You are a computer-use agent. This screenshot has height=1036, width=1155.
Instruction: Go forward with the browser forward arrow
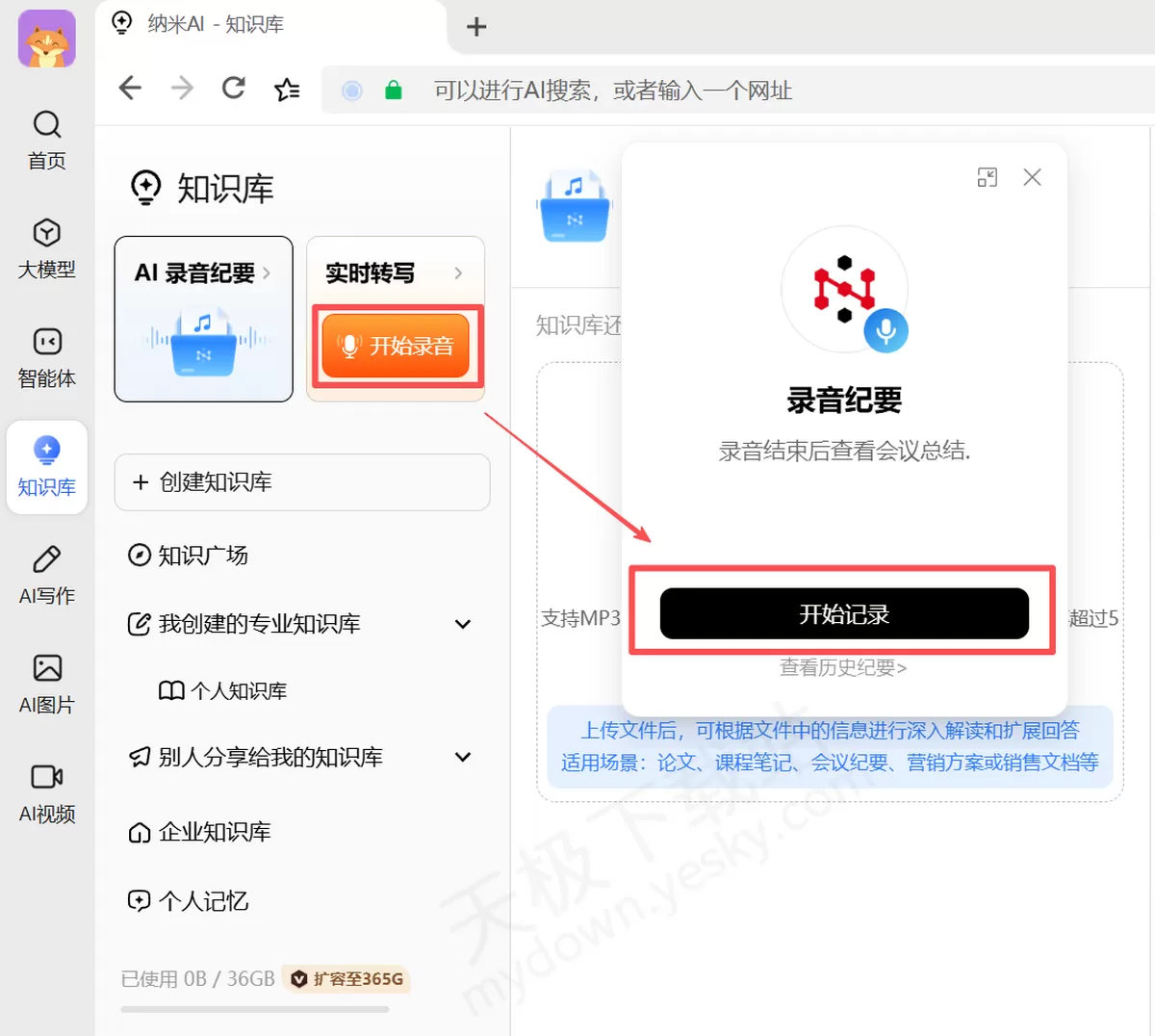(182, 89)
